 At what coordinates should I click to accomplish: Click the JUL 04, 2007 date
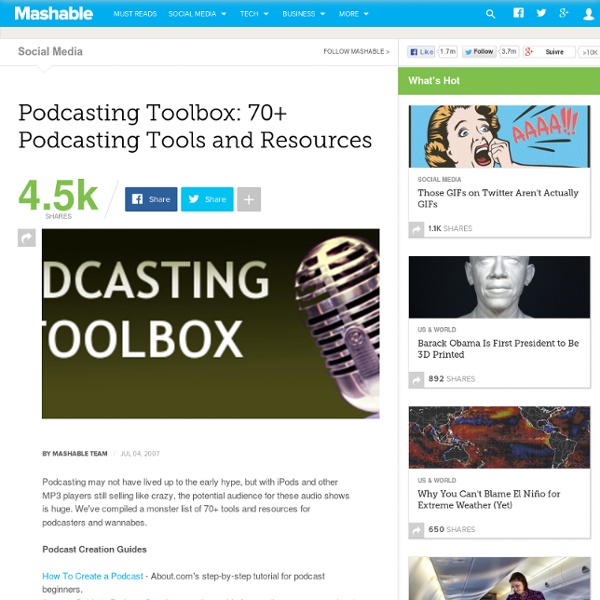pos(140,453)
